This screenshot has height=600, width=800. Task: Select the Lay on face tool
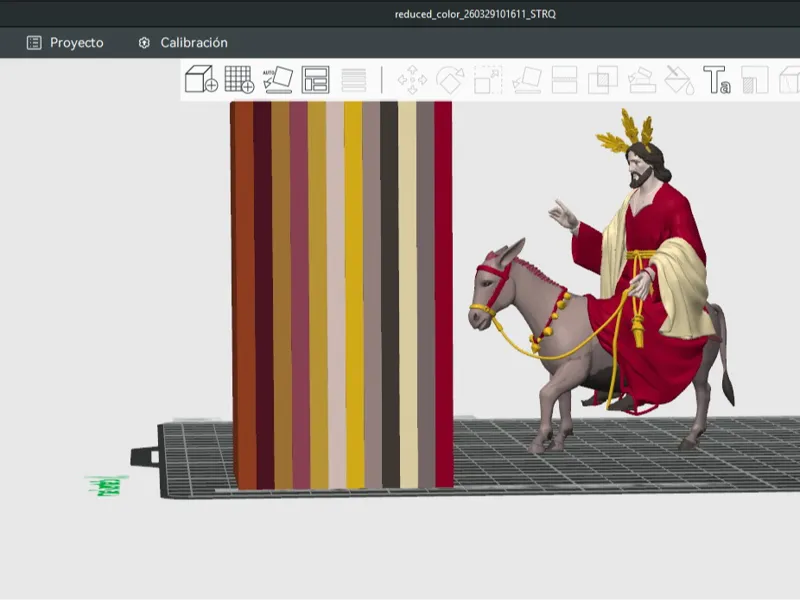click(x=527, y=80)
